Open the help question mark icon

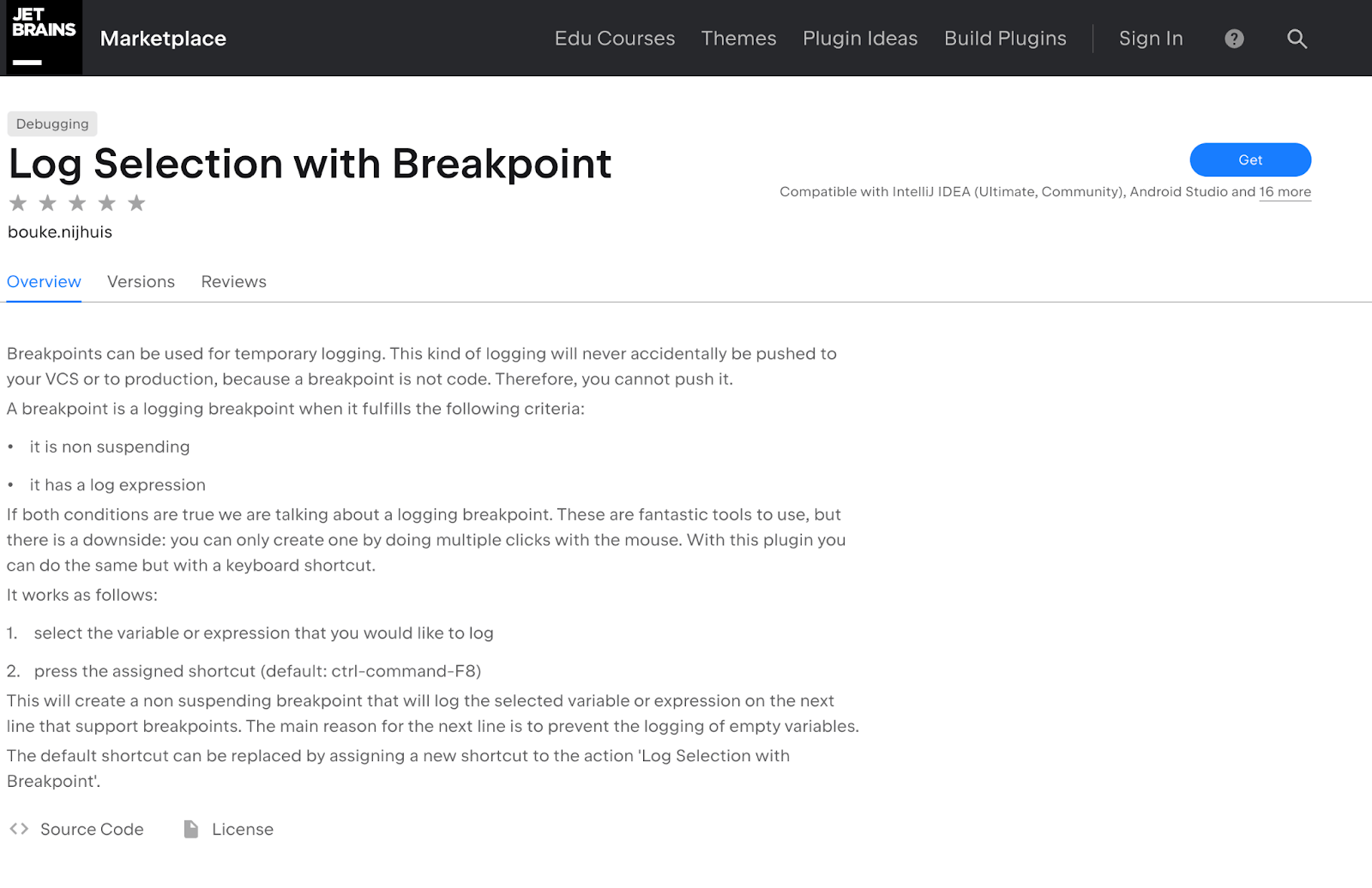coord(1234,39)
